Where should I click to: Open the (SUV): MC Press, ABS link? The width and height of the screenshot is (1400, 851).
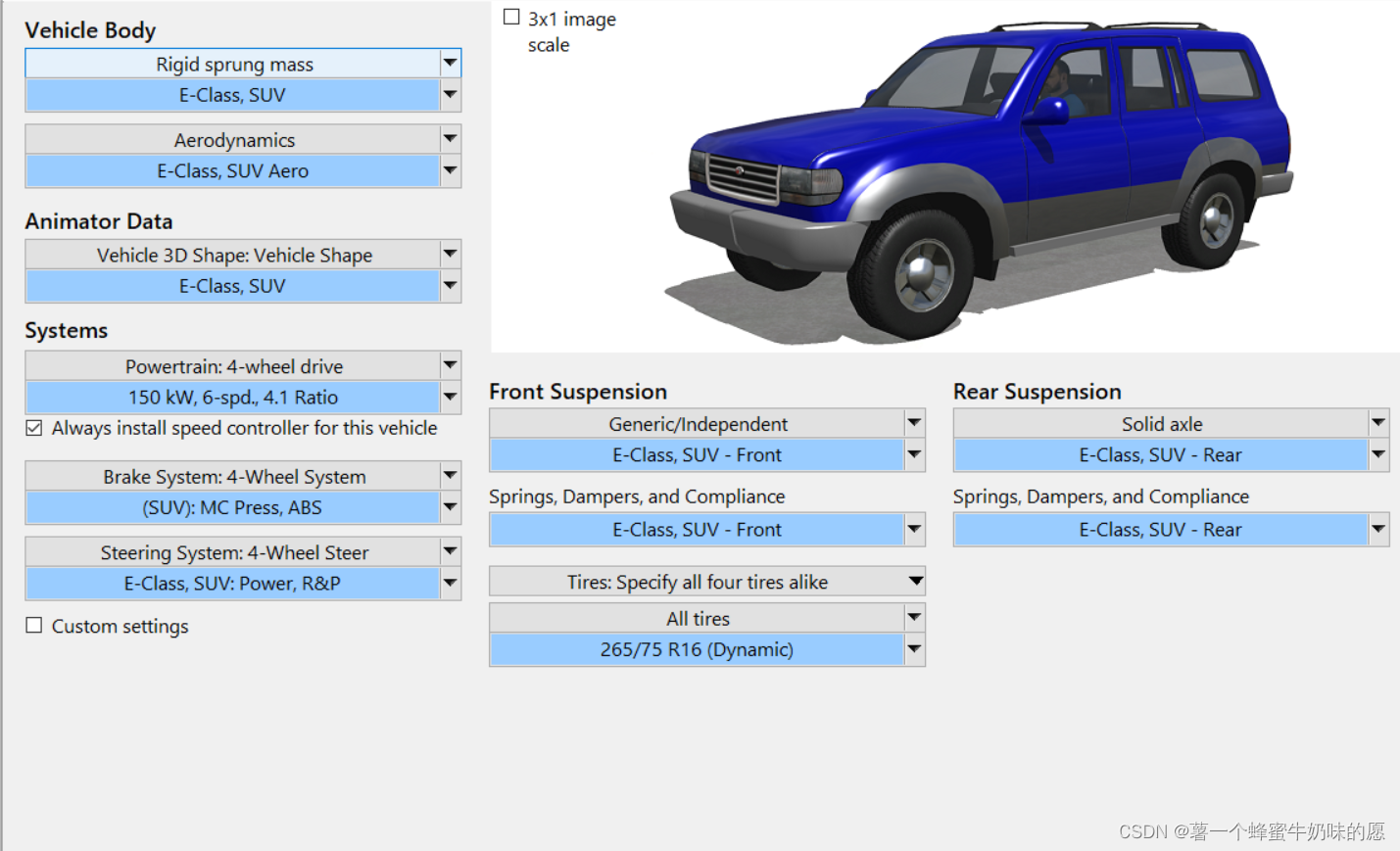pos(233,507)
